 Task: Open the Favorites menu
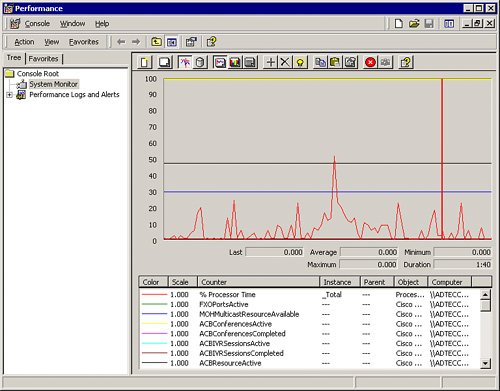84,42
